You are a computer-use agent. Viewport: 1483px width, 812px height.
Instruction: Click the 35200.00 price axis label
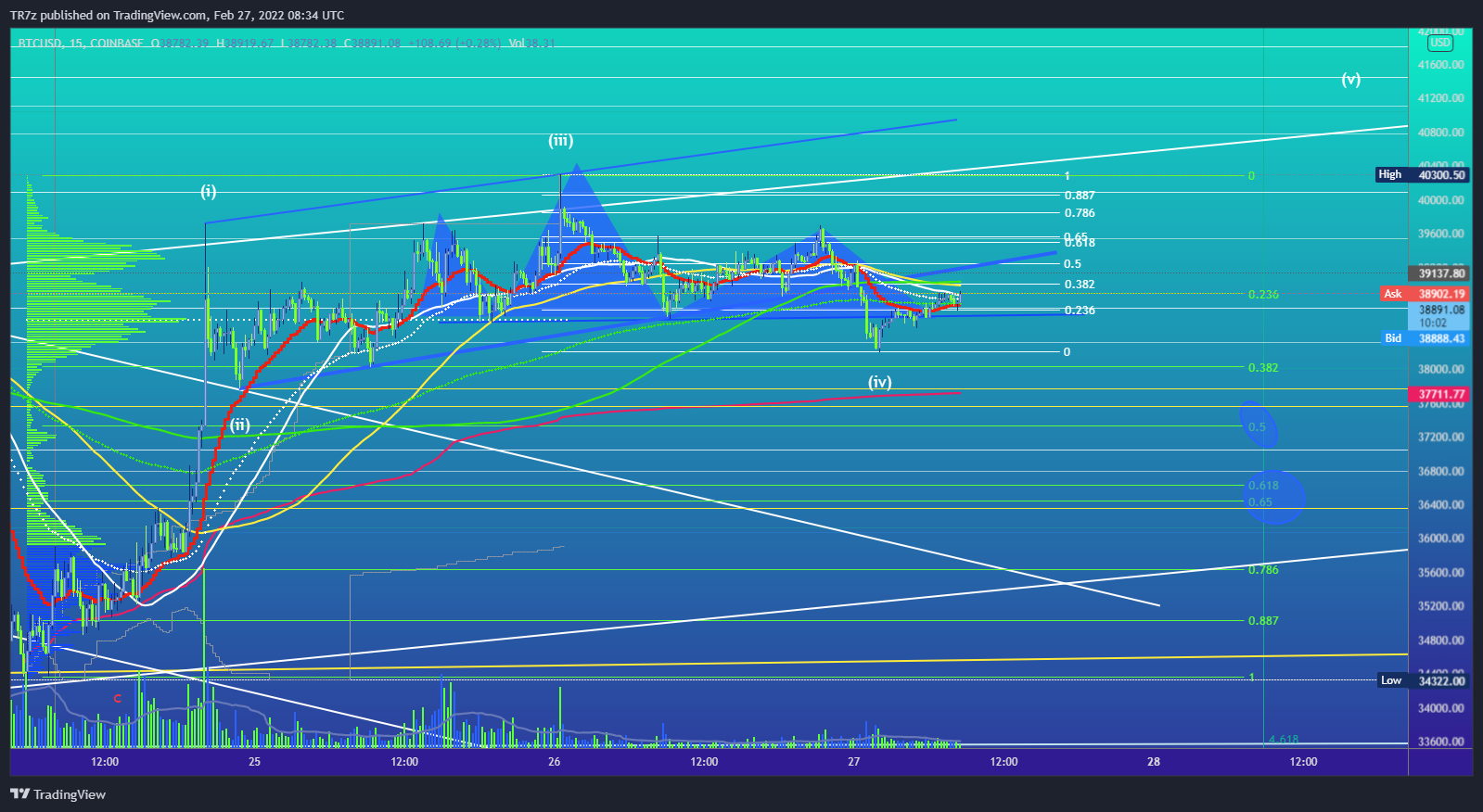pos(1441,606)
